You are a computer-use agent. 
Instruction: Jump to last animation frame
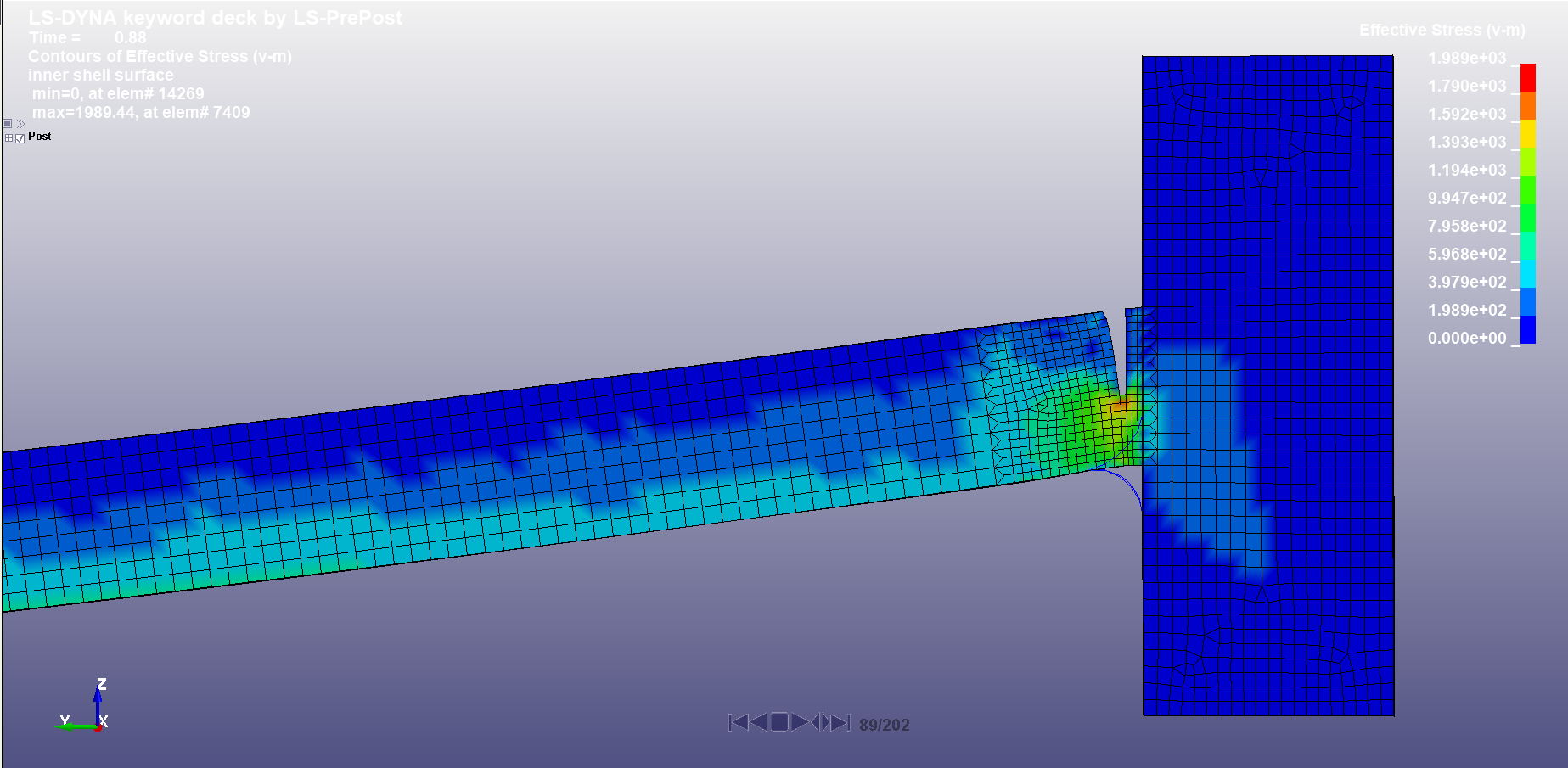[840, 722]
